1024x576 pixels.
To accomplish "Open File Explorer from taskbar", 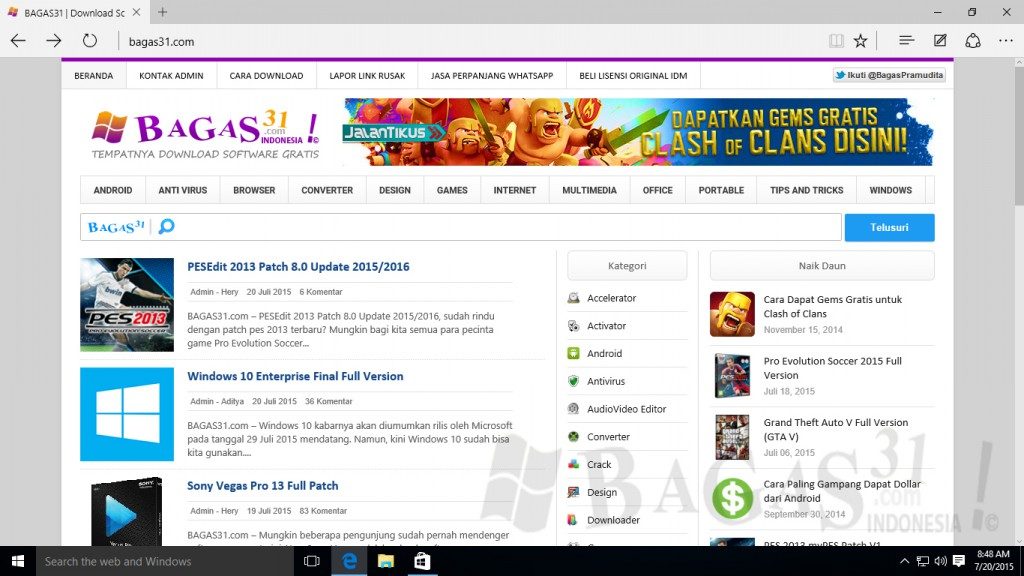I will pyautogui.click(x=386, y=561).
